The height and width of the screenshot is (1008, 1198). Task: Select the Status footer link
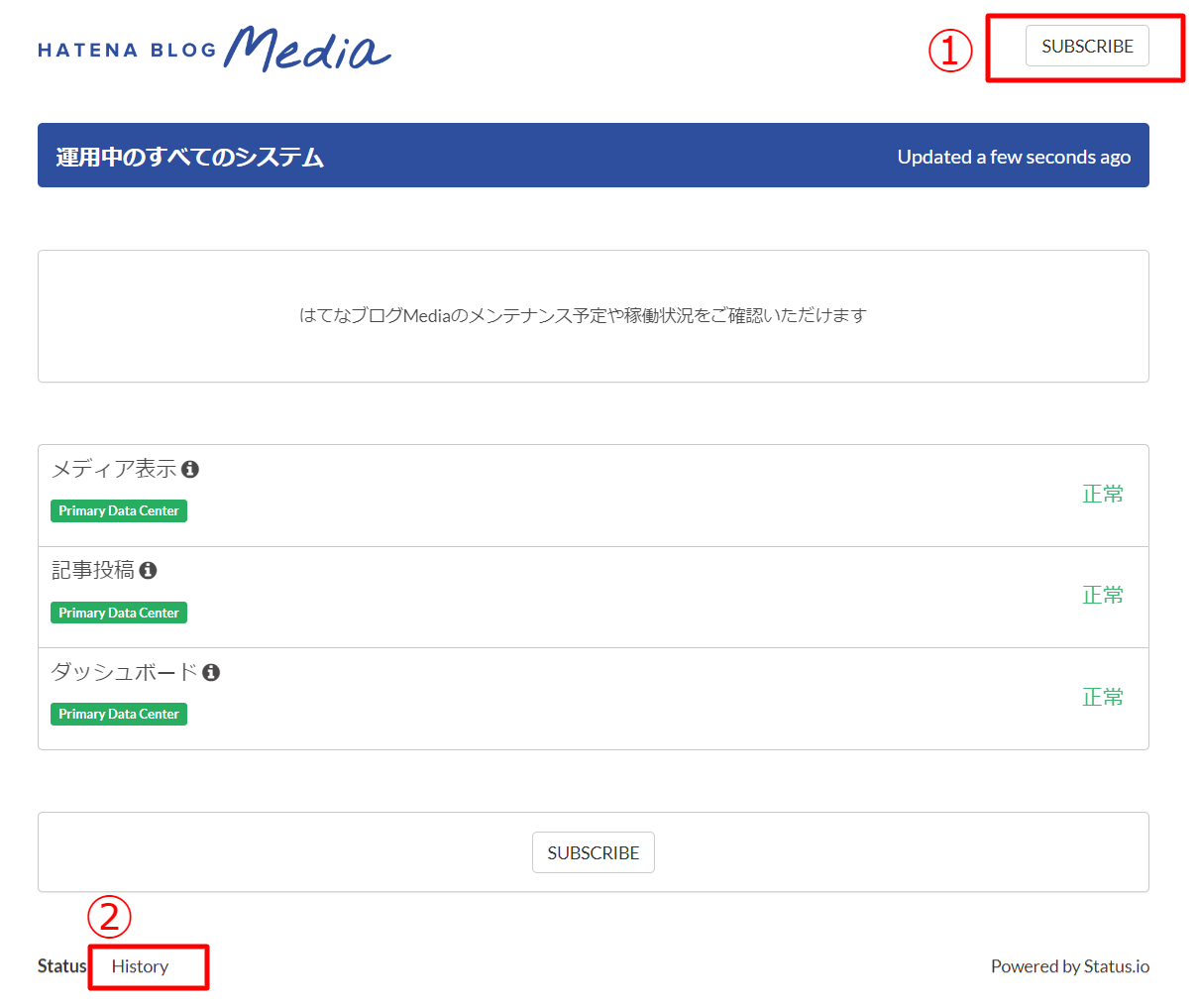[61, 966]
